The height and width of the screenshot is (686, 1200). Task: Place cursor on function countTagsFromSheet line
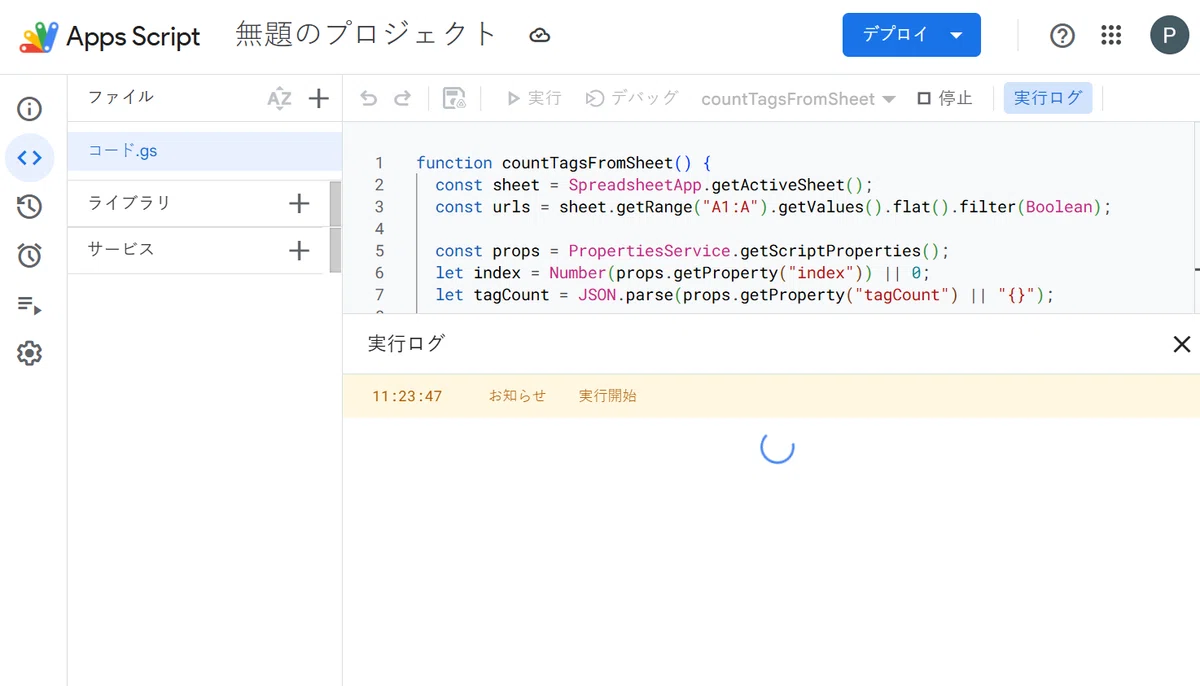click(563, 163)
